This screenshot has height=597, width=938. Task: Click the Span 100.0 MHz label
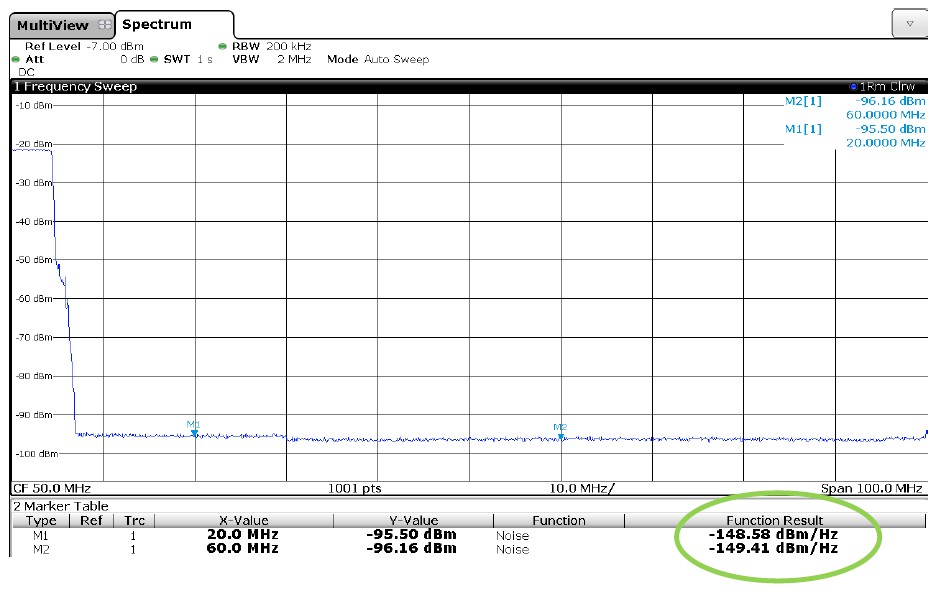coord(870,488)
